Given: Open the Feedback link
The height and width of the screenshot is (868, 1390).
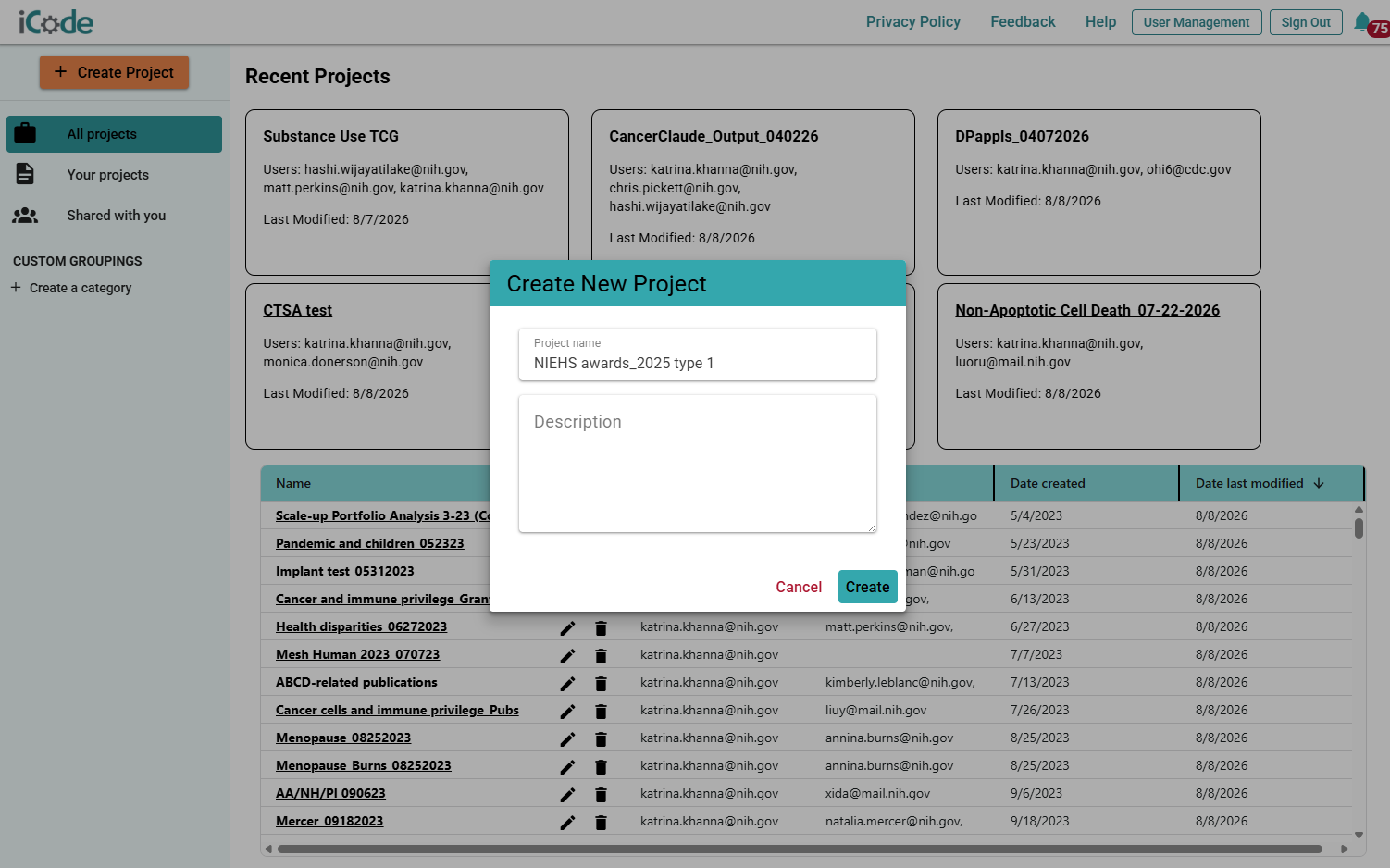Looking at the screenshot, I should tap(1023, 21).
